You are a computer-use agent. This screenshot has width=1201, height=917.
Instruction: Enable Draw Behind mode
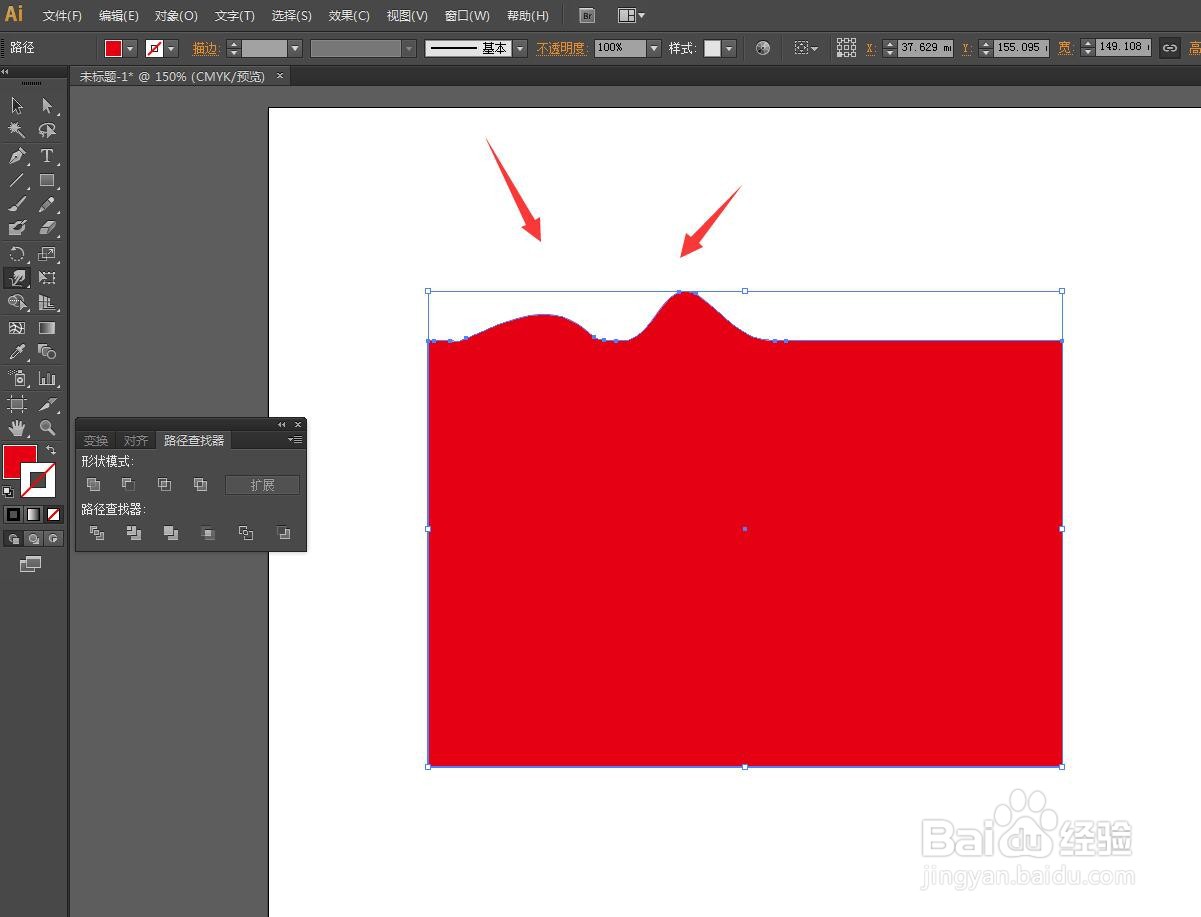click(x=34, y=539)
